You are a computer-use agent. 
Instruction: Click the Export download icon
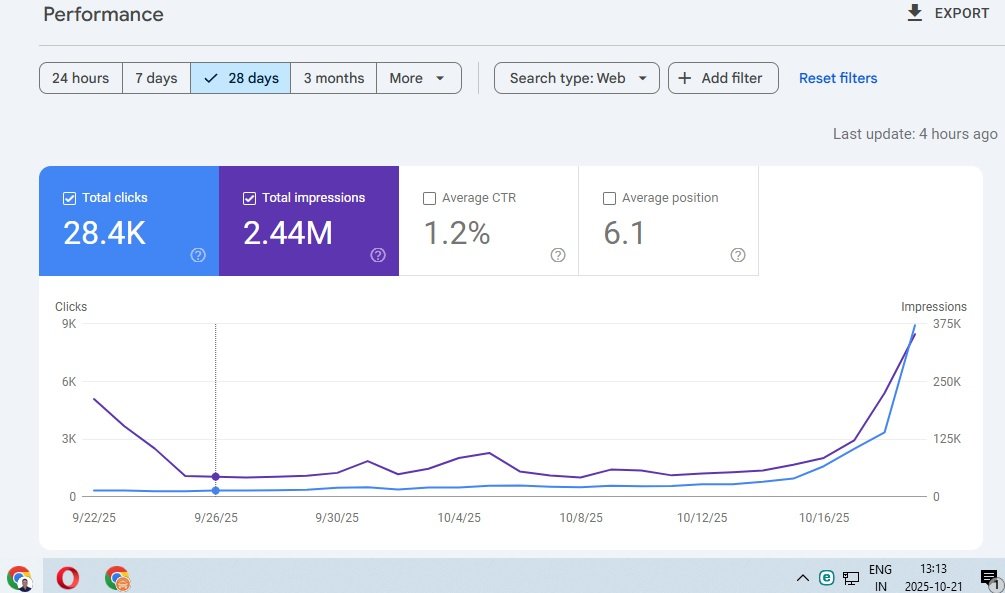(914, 13)
